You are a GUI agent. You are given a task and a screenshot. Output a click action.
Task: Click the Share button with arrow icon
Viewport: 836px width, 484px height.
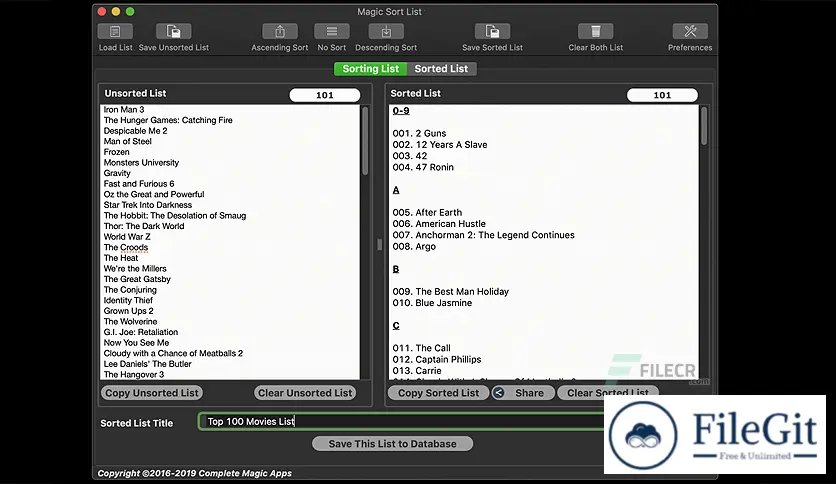point(522,393)
